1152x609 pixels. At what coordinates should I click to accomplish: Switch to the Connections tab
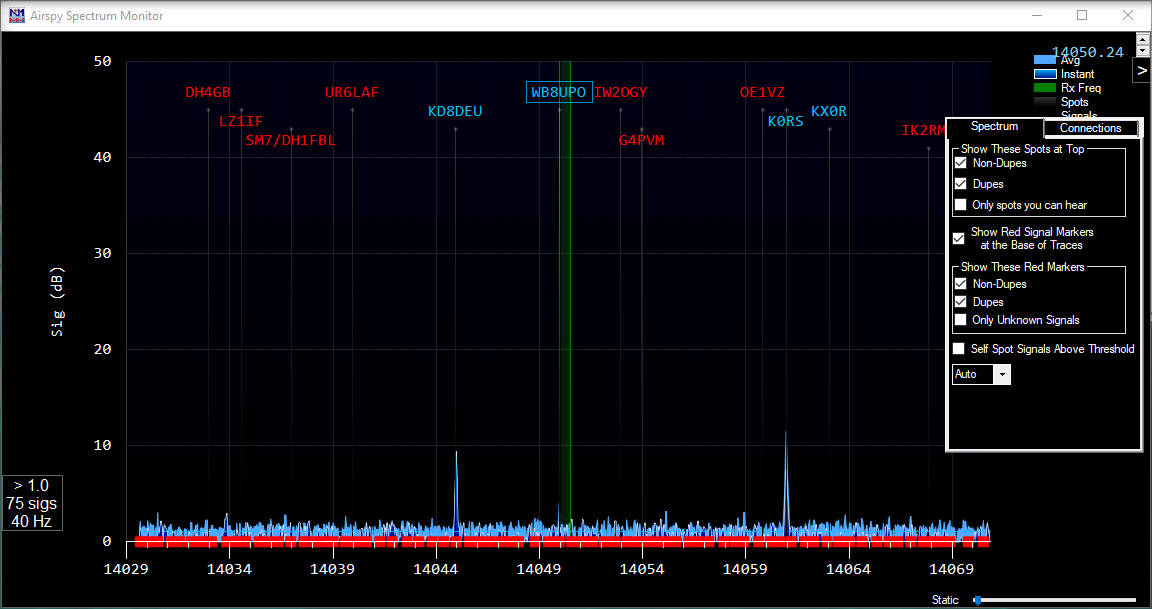(x=1090, y=128)
